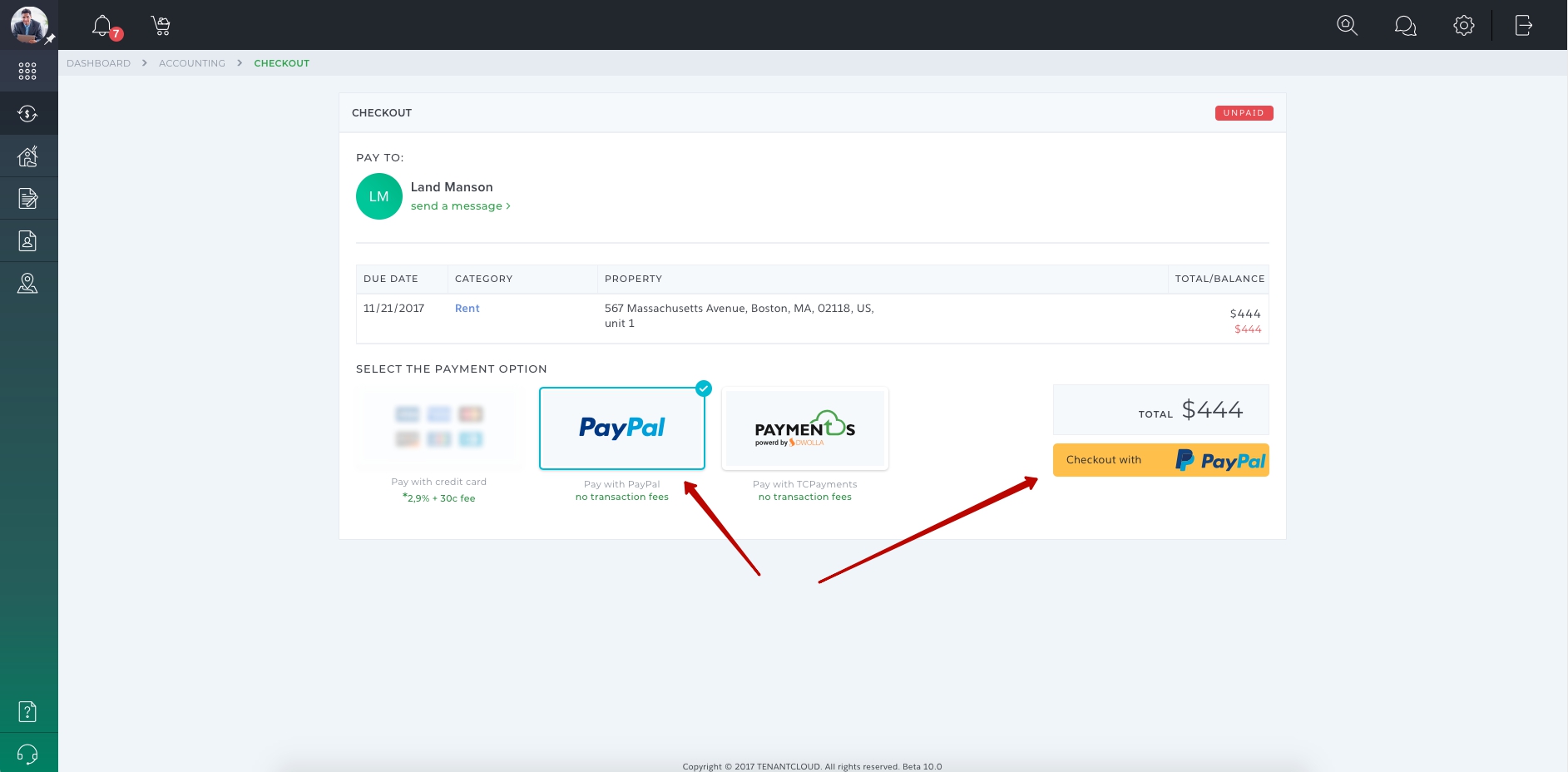The image size is (1568, 772).
Task: Click the DUE DATE column header
Action: (391, 279)
